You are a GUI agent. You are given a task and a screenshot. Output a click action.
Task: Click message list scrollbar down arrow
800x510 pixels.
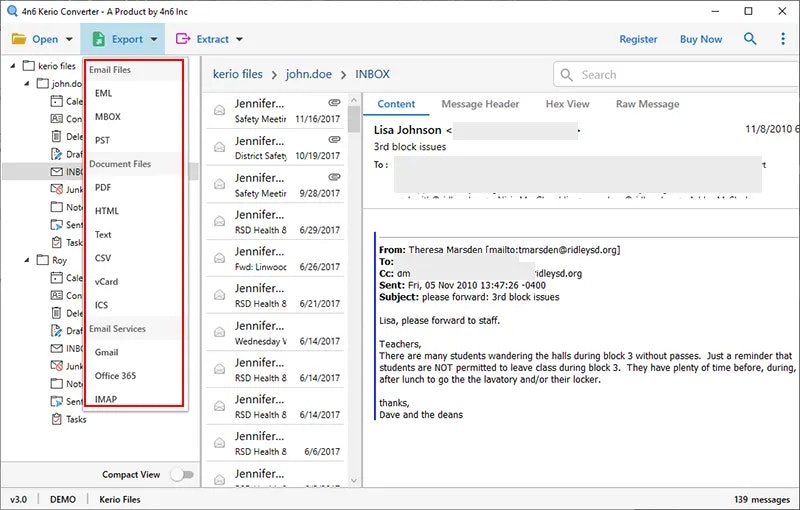(x=354, y=480)
